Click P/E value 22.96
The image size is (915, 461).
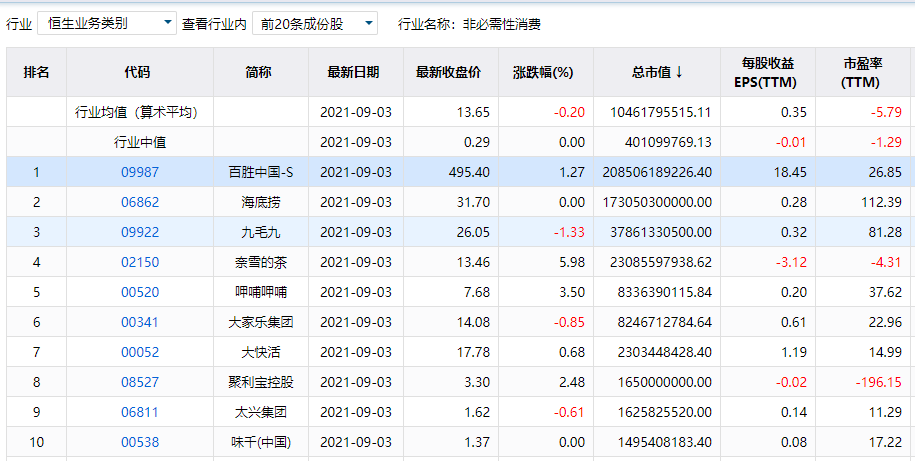[885, 322]
